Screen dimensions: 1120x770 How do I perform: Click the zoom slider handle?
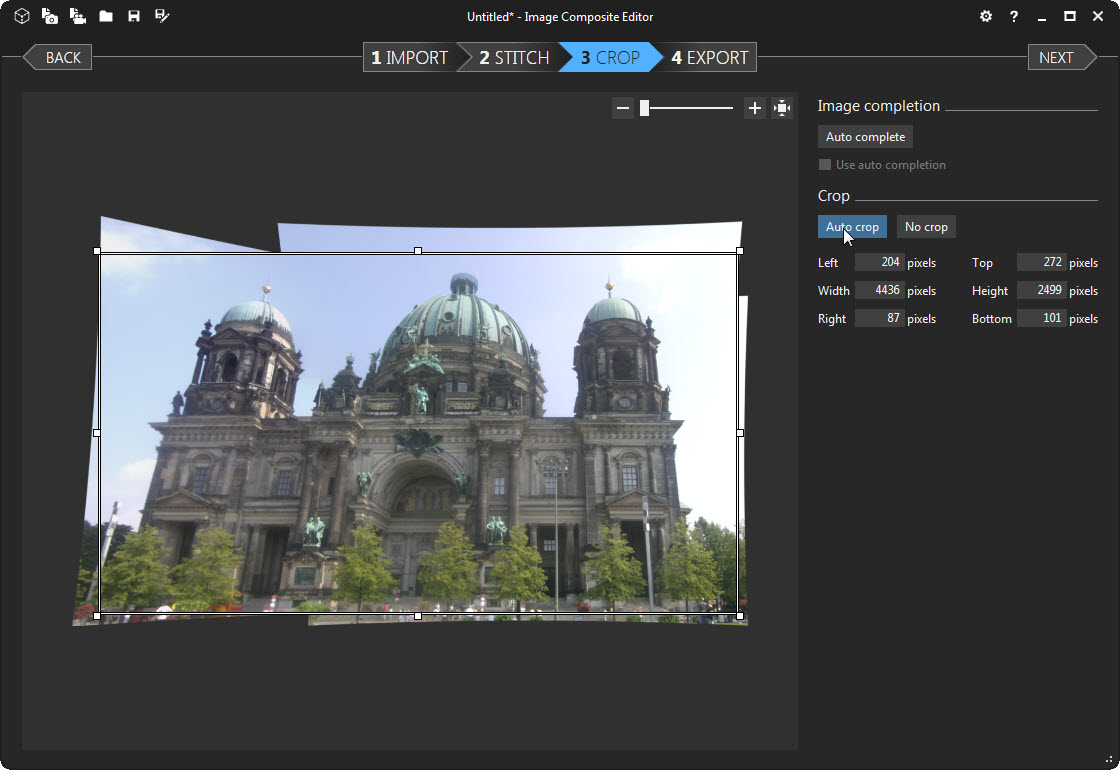point(644,108)
